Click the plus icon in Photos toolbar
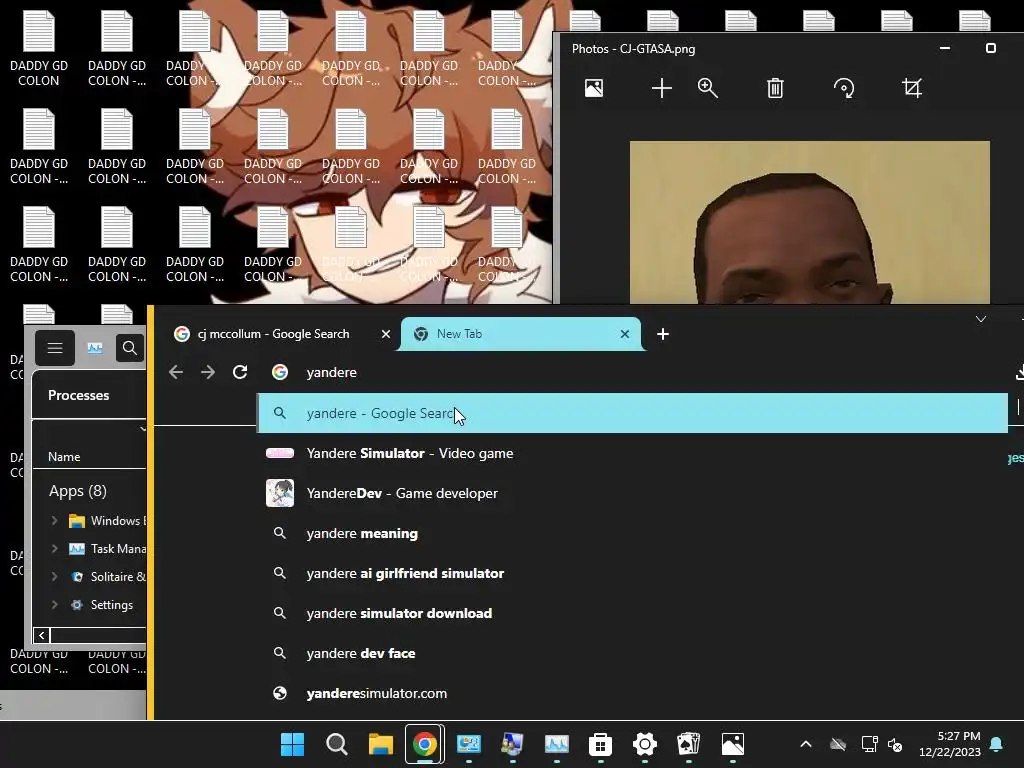 tap(662, 88)
